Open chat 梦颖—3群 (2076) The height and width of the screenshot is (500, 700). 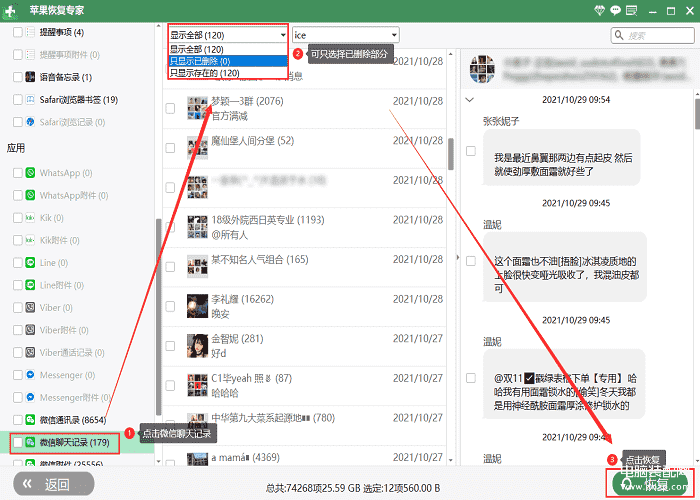click(304, 108)
